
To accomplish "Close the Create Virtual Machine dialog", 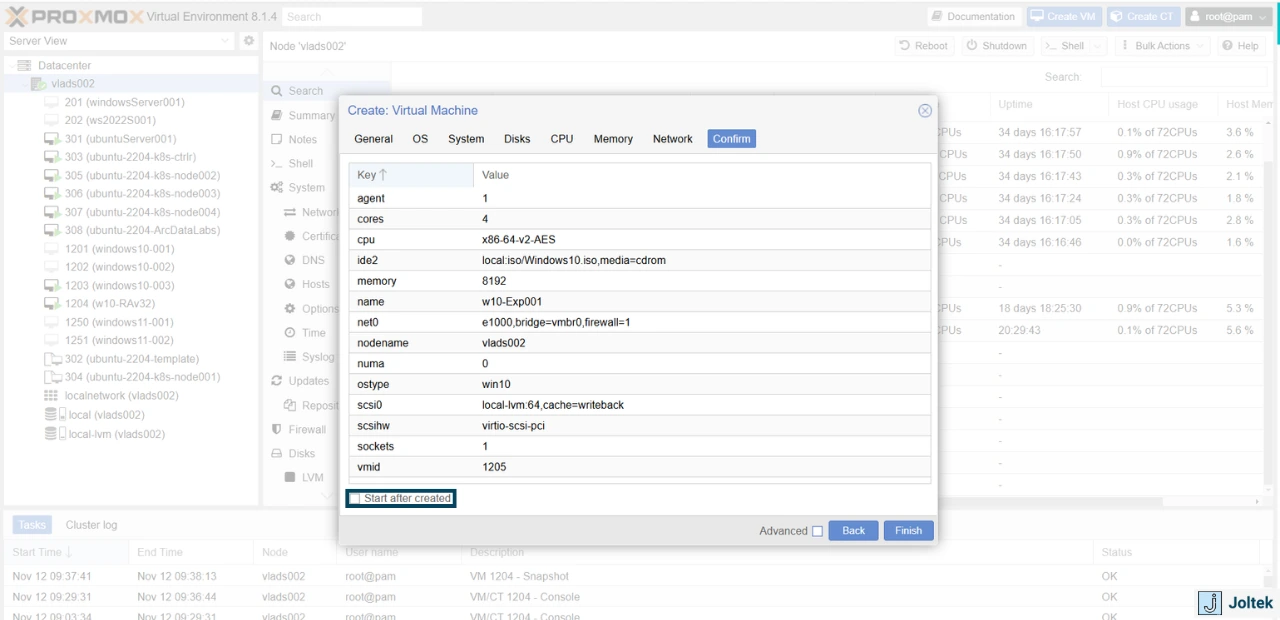I will pyautogui.click(x=925, y=111).
